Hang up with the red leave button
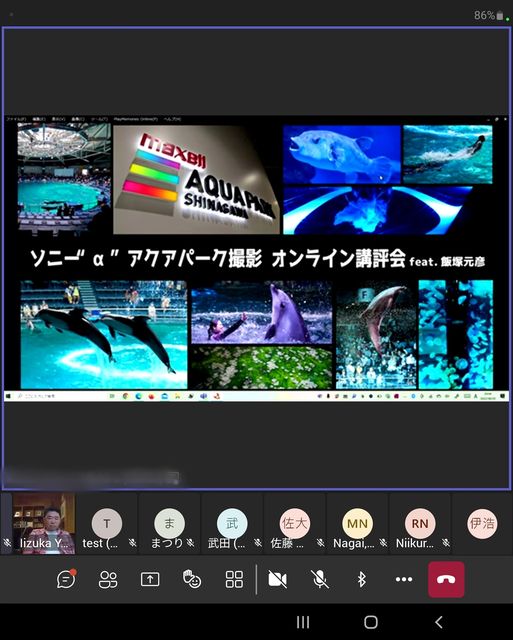 click(446, 579)
